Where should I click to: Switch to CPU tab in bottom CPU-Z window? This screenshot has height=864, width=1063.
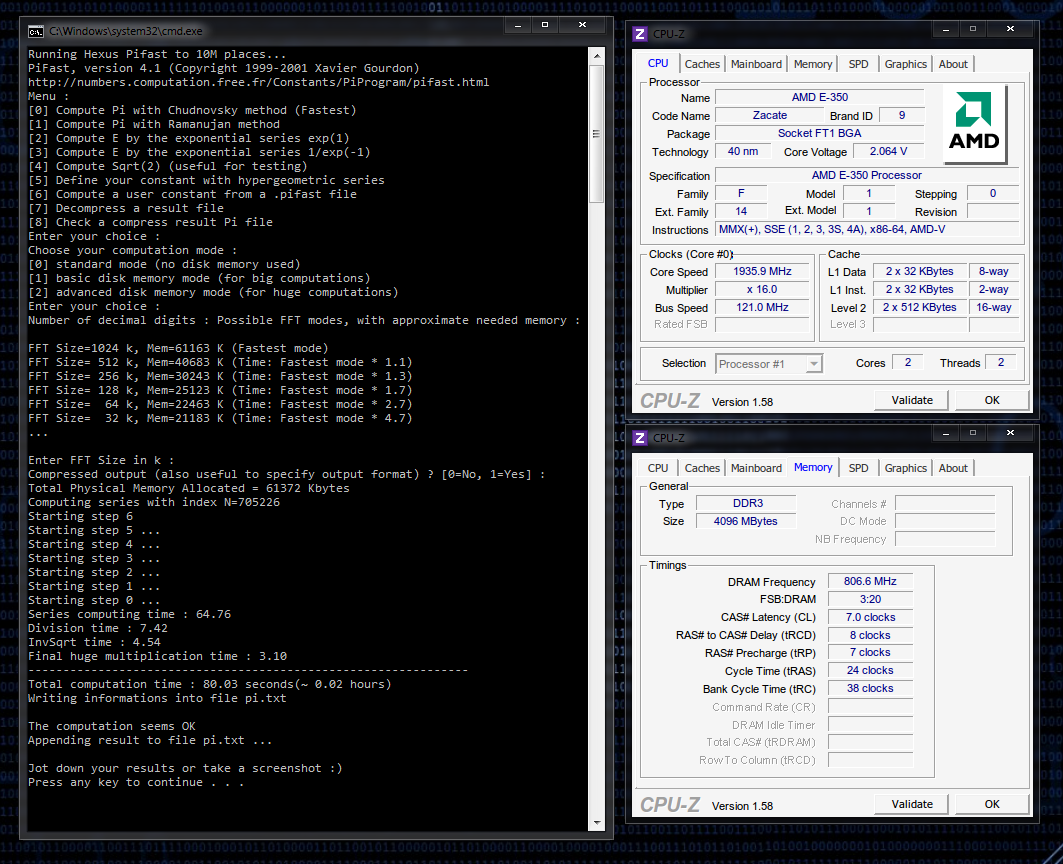click(x=658, y=468)
